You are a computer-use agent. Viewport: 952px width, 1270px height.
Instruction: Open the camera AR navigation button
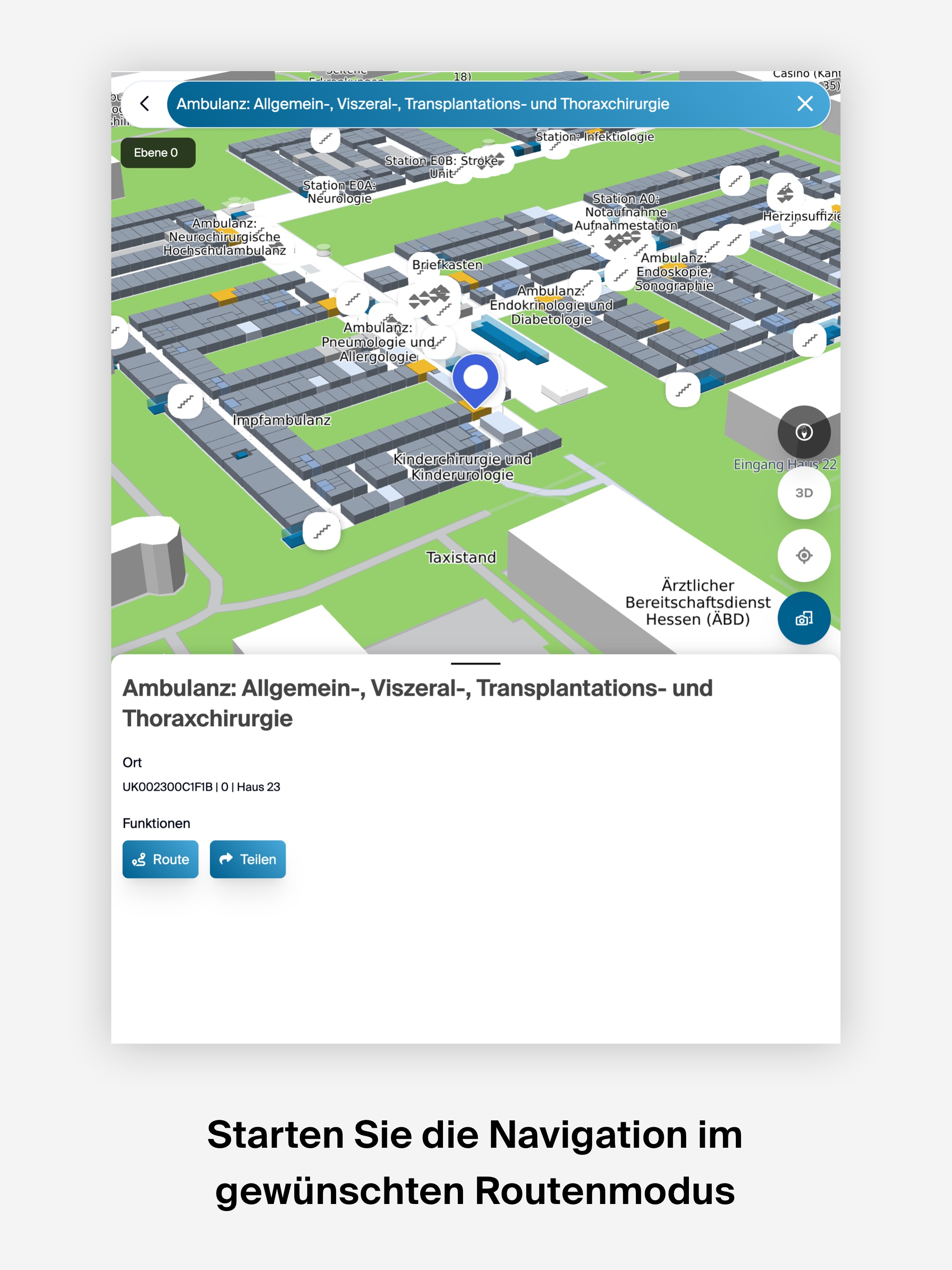tap(804, 618)
